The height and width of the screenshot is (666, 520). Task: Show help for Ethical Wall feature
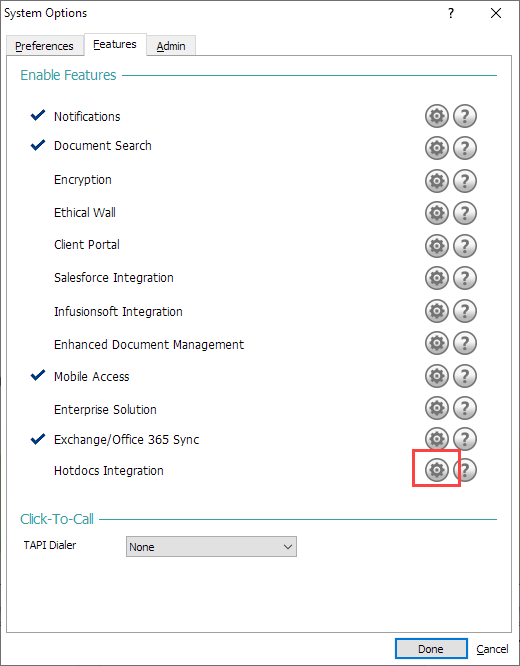465,212
